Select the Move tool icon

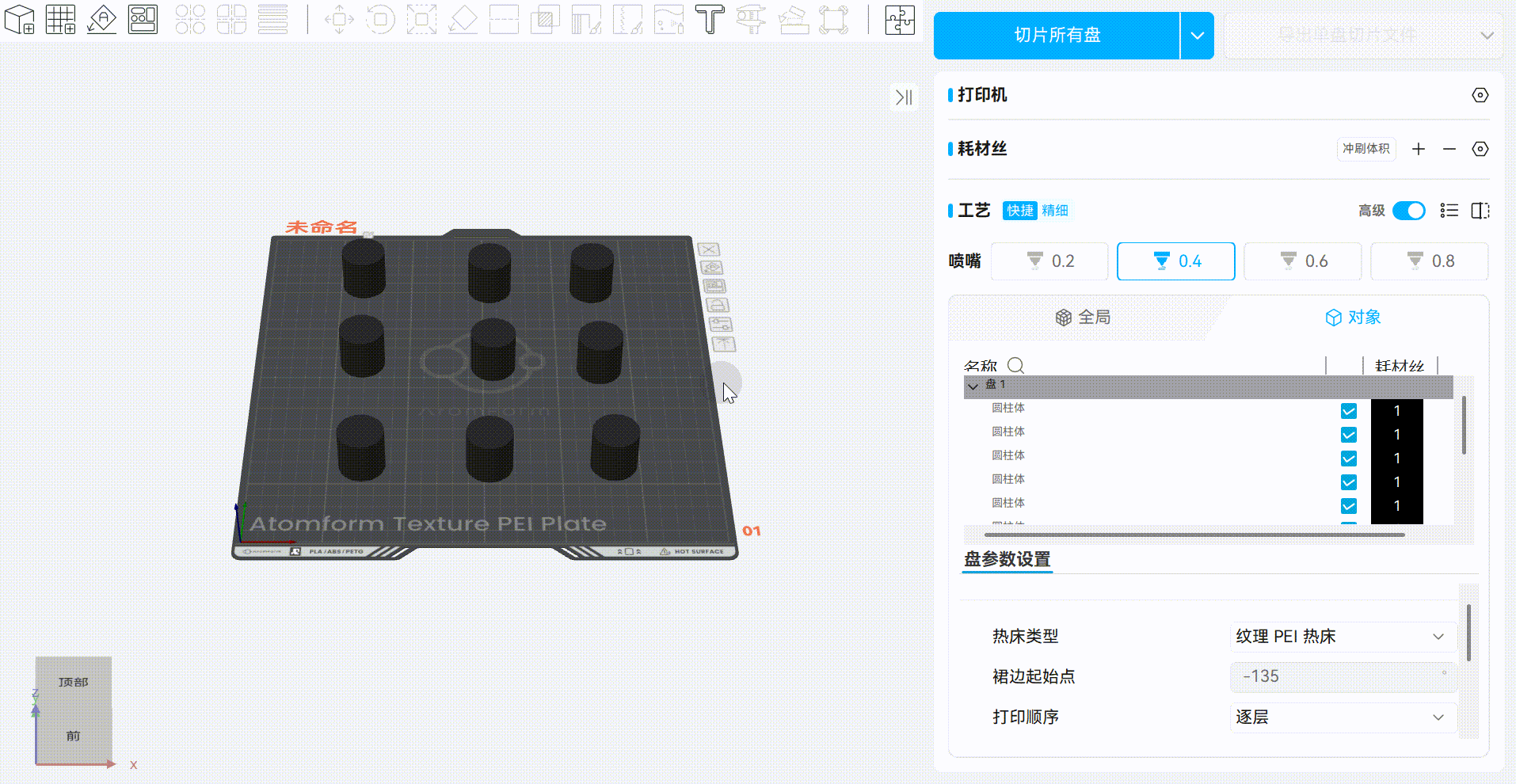[339, 19]
